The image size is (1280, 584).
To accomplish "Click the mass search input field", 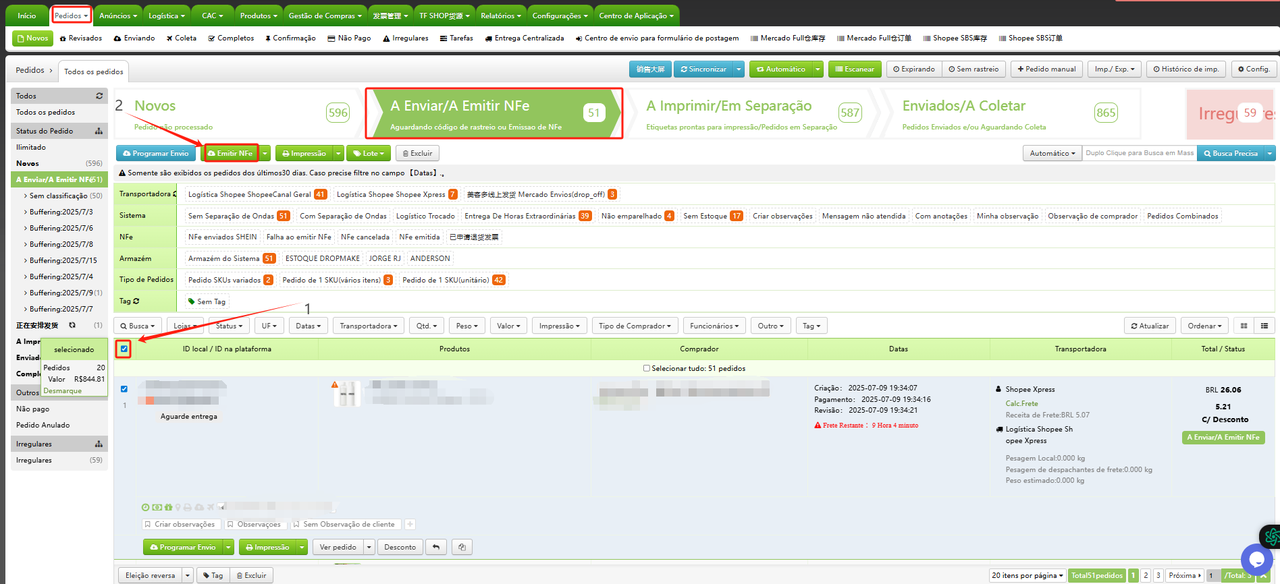I will click(1139, 153).
